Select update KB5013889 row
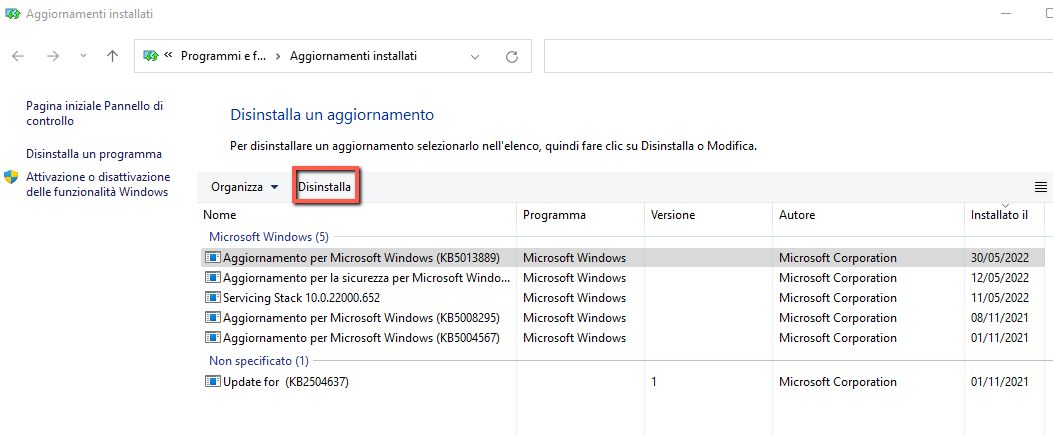1053x435 pixels. [x=623, y=258]
